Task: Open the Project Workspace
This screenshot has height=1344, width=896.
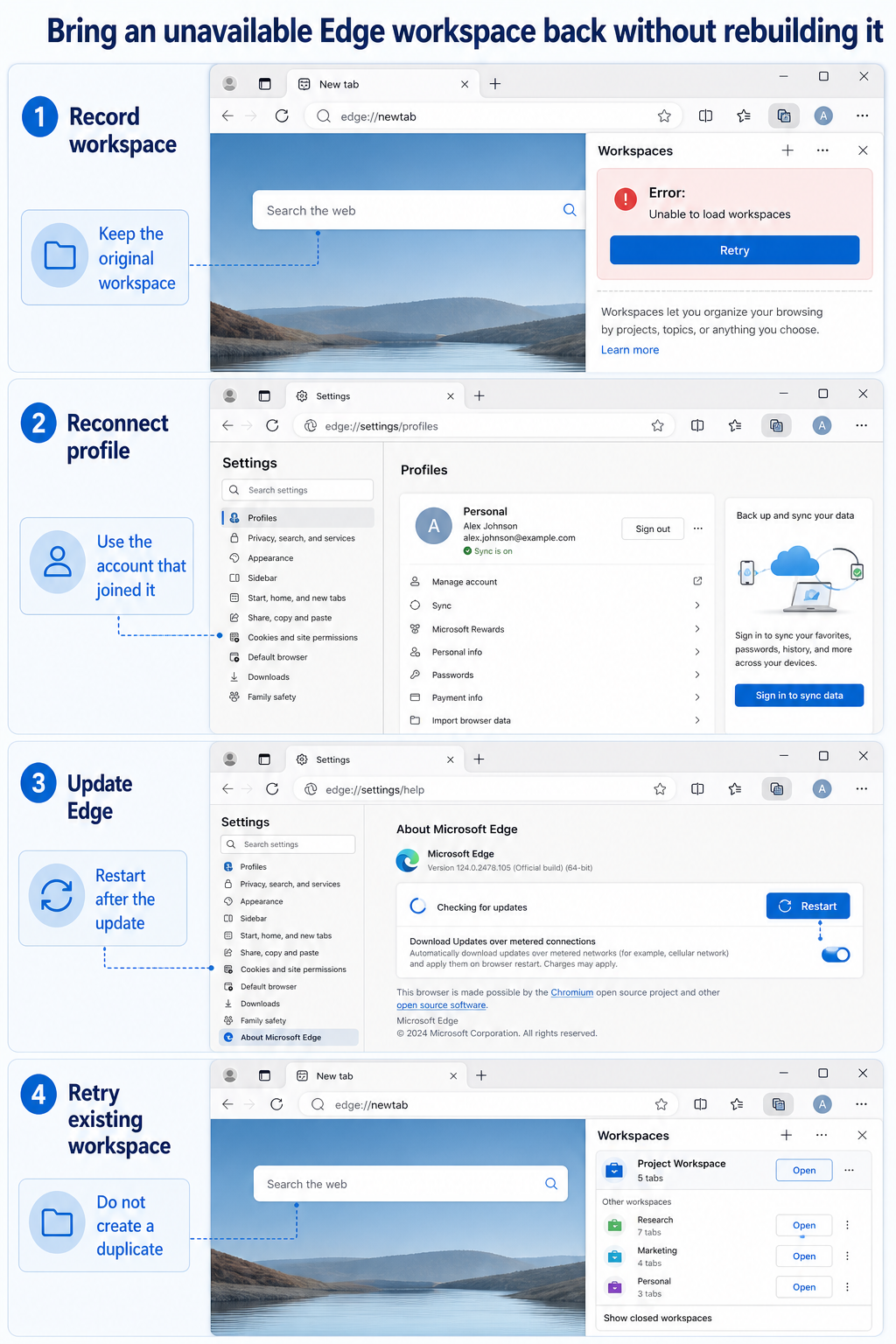Action: [x=804, y=1171]
